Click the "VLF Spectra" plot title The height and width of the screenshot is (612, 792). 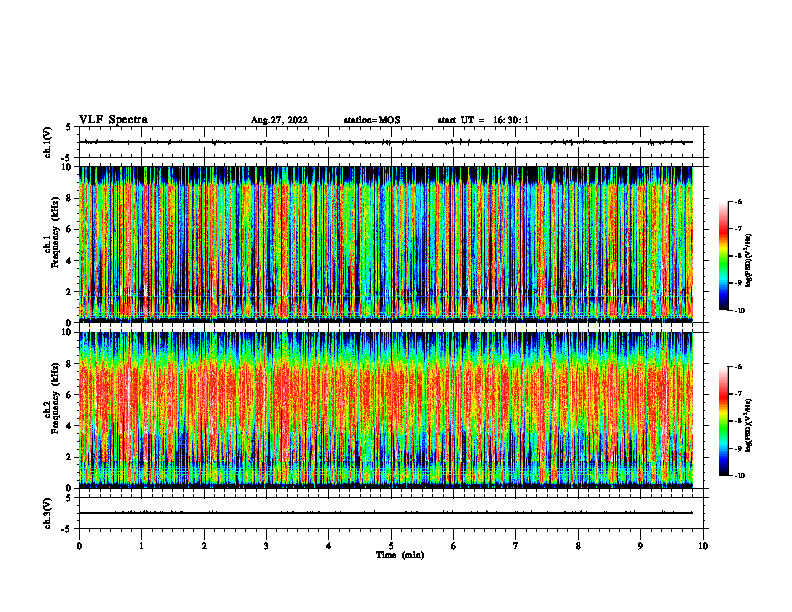tap(113, 120)
